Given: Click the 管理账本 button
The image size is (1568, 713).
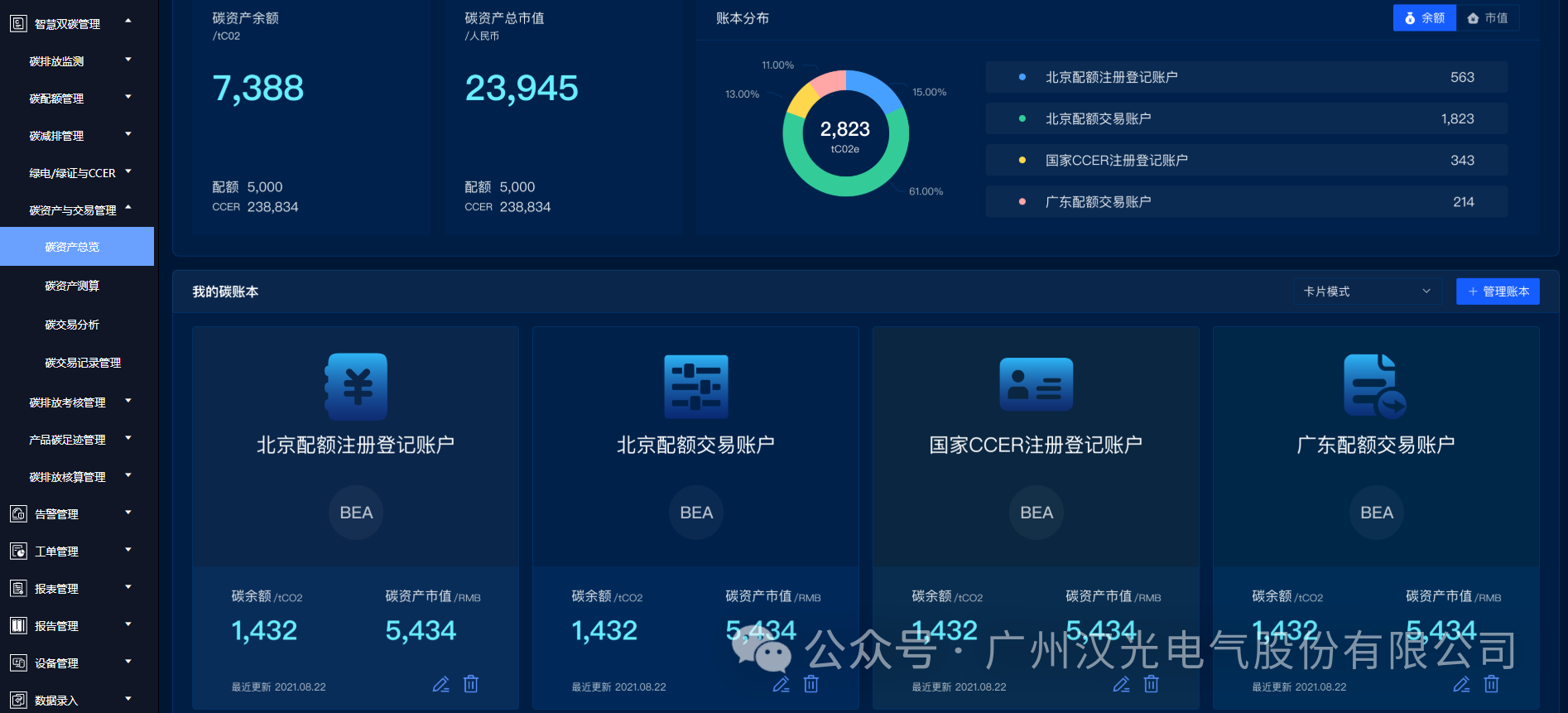Looking at the screenshot, I should (1498, 291).
